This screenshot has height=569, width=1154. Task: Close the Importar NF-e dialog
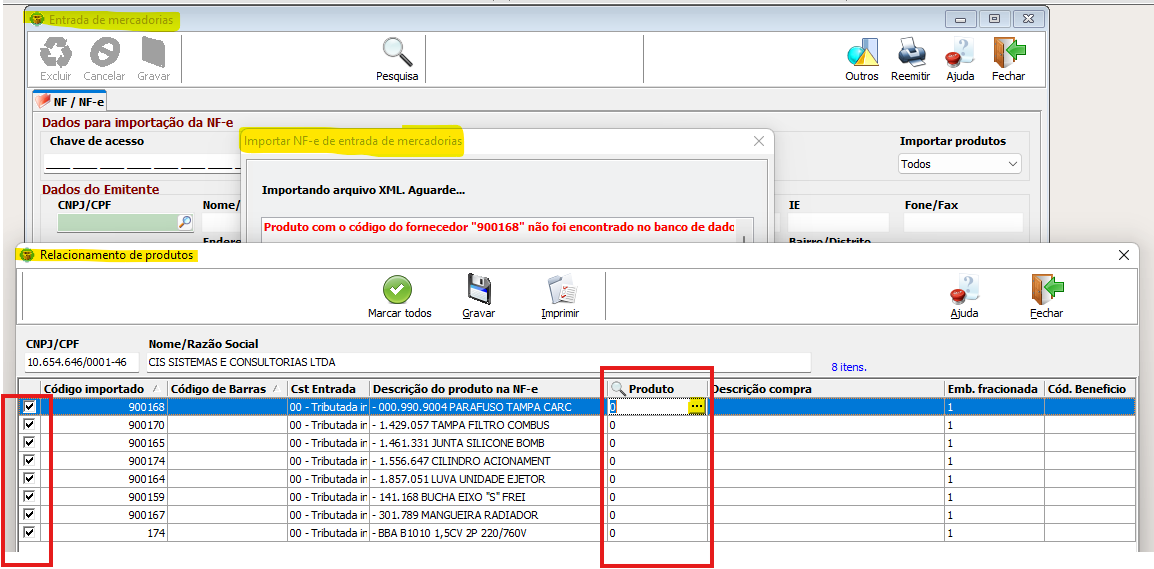[758, 142]
